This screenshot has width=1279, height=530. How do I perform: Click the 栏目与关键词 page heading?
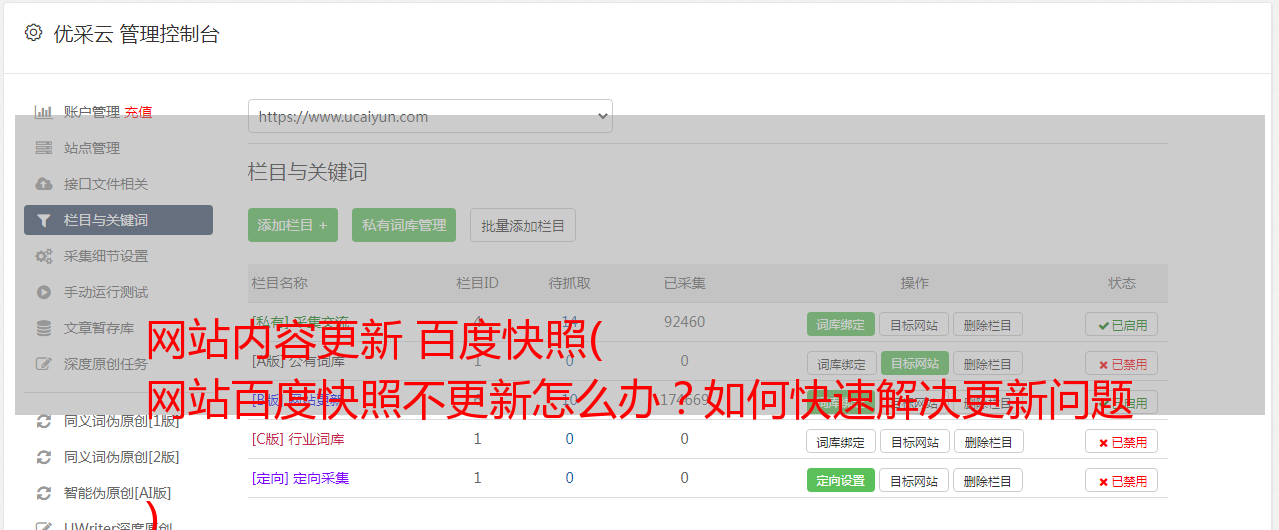pos(308,172)
